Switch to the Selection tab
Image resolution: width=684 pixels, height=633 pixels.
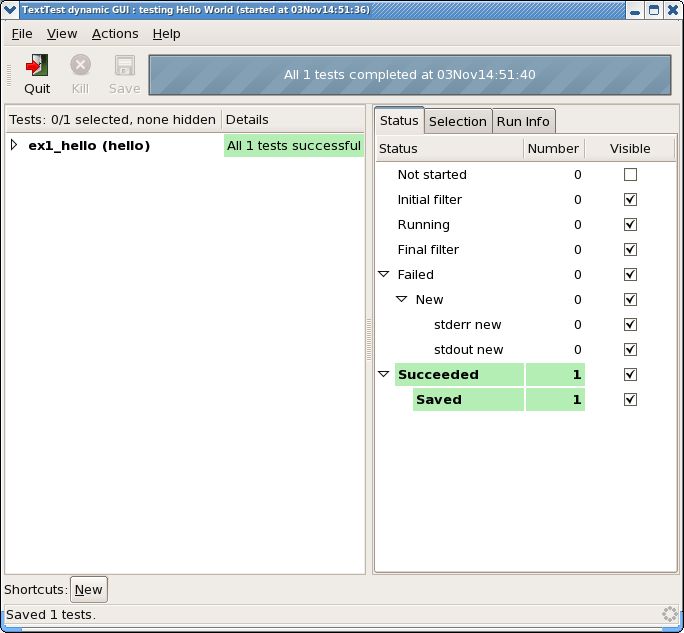458,122
